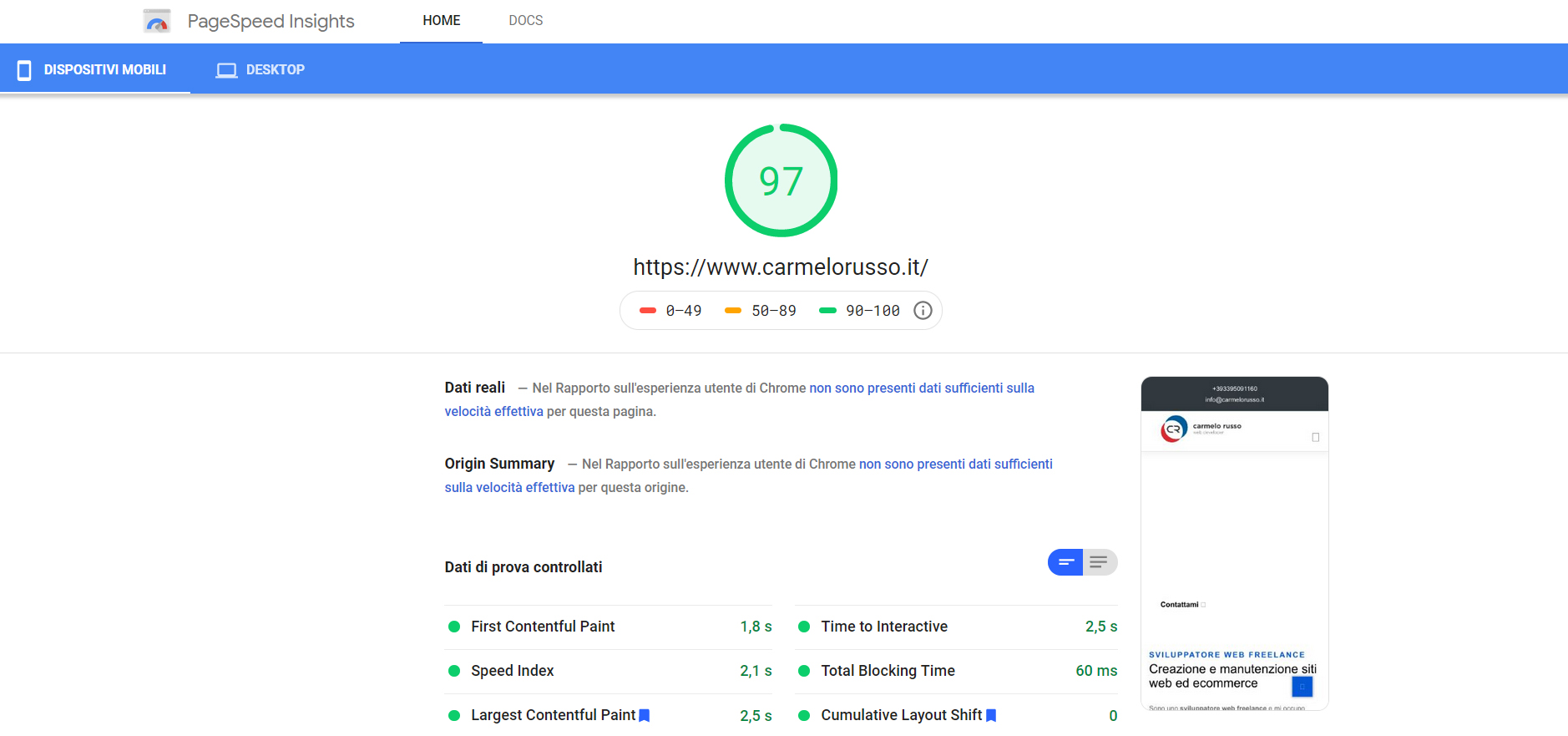
Task: Click the Speed Index metric
Action: [x=609, y=671]
